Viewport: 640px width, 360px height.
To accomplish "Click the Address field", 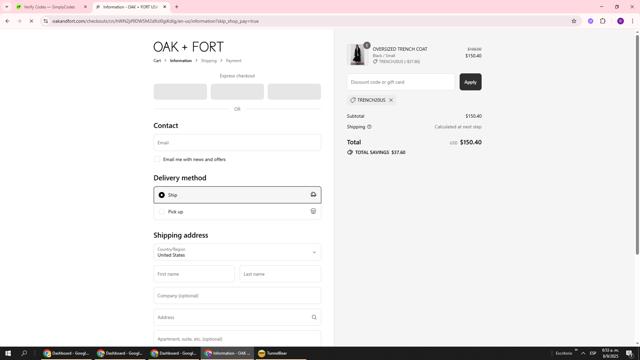I will click(237, 317).
